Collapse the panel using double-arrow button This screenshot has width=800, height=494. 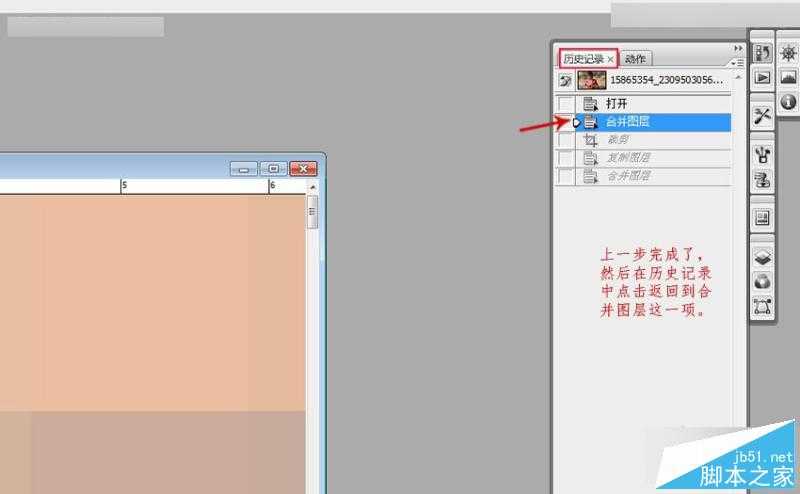point(739,48)
